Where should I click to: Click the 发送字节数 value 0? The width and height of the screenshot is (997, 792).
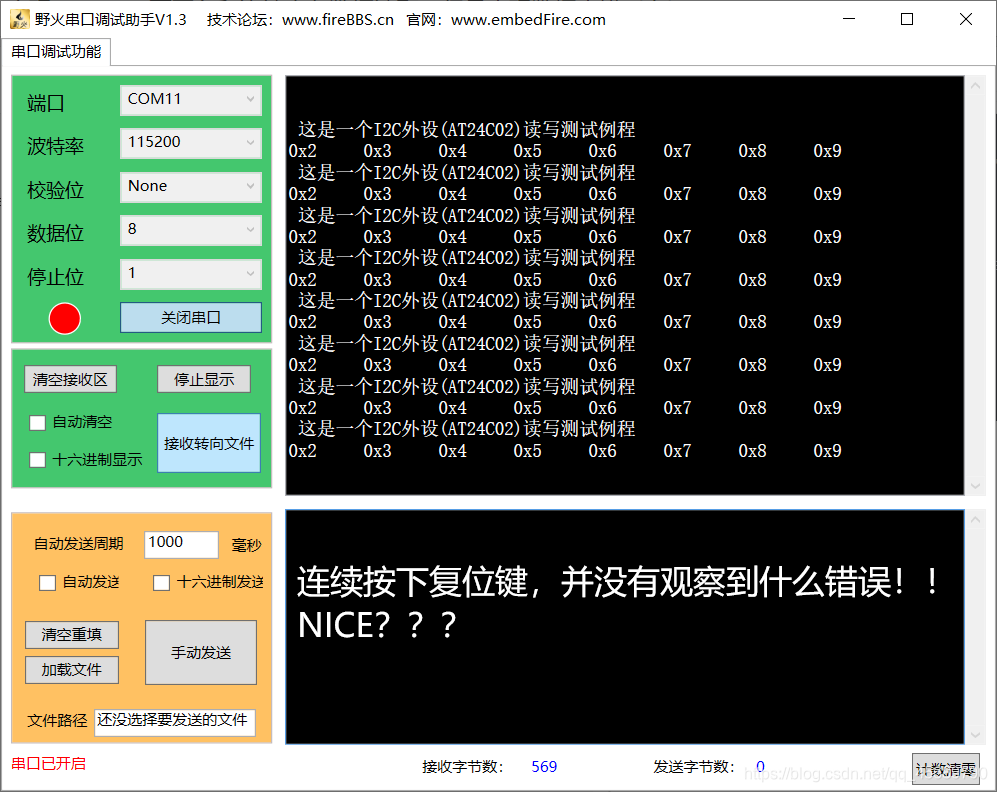pyautogui.click(x=760, y=767)
